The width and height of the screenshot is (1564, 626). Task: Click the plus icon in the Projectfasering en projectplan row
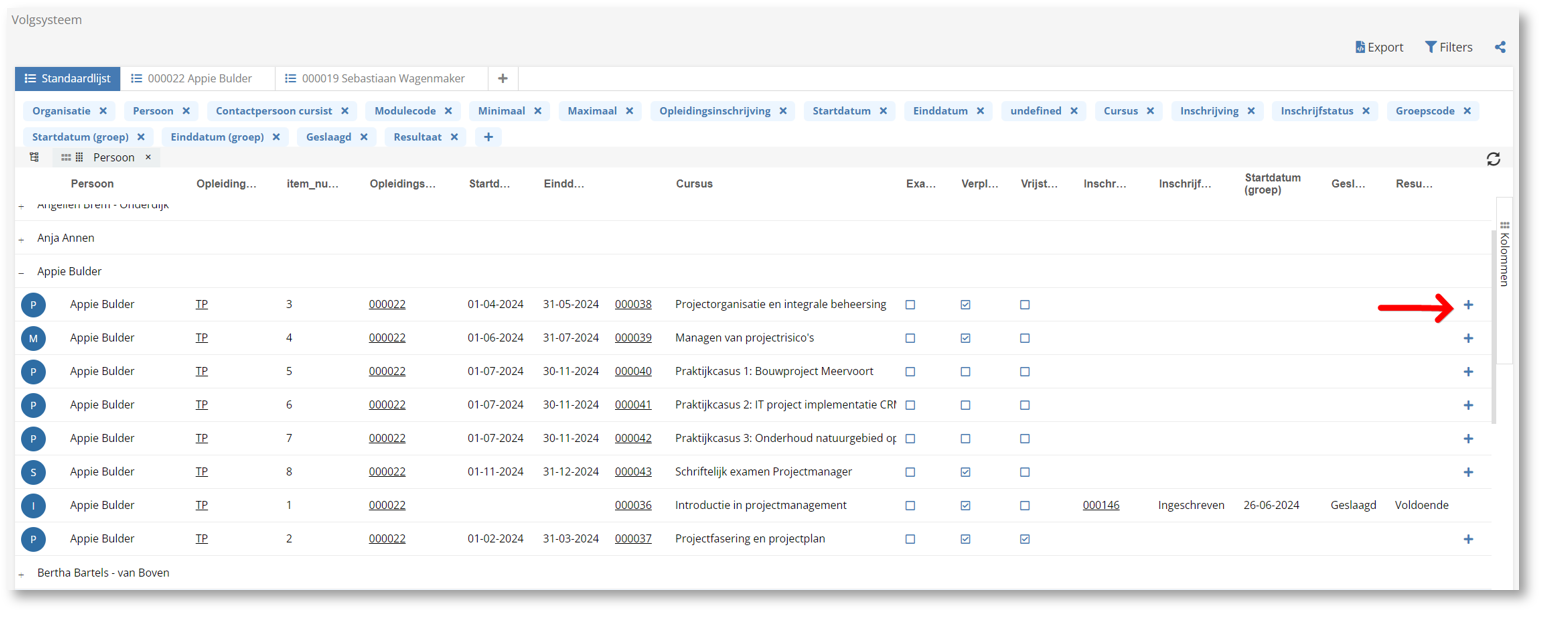click(1468, 539)
